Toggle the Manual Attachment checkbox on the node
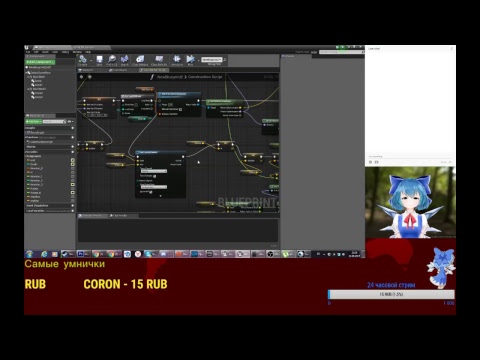The height and width of the screenshot is (360, 480). point(180,109)
